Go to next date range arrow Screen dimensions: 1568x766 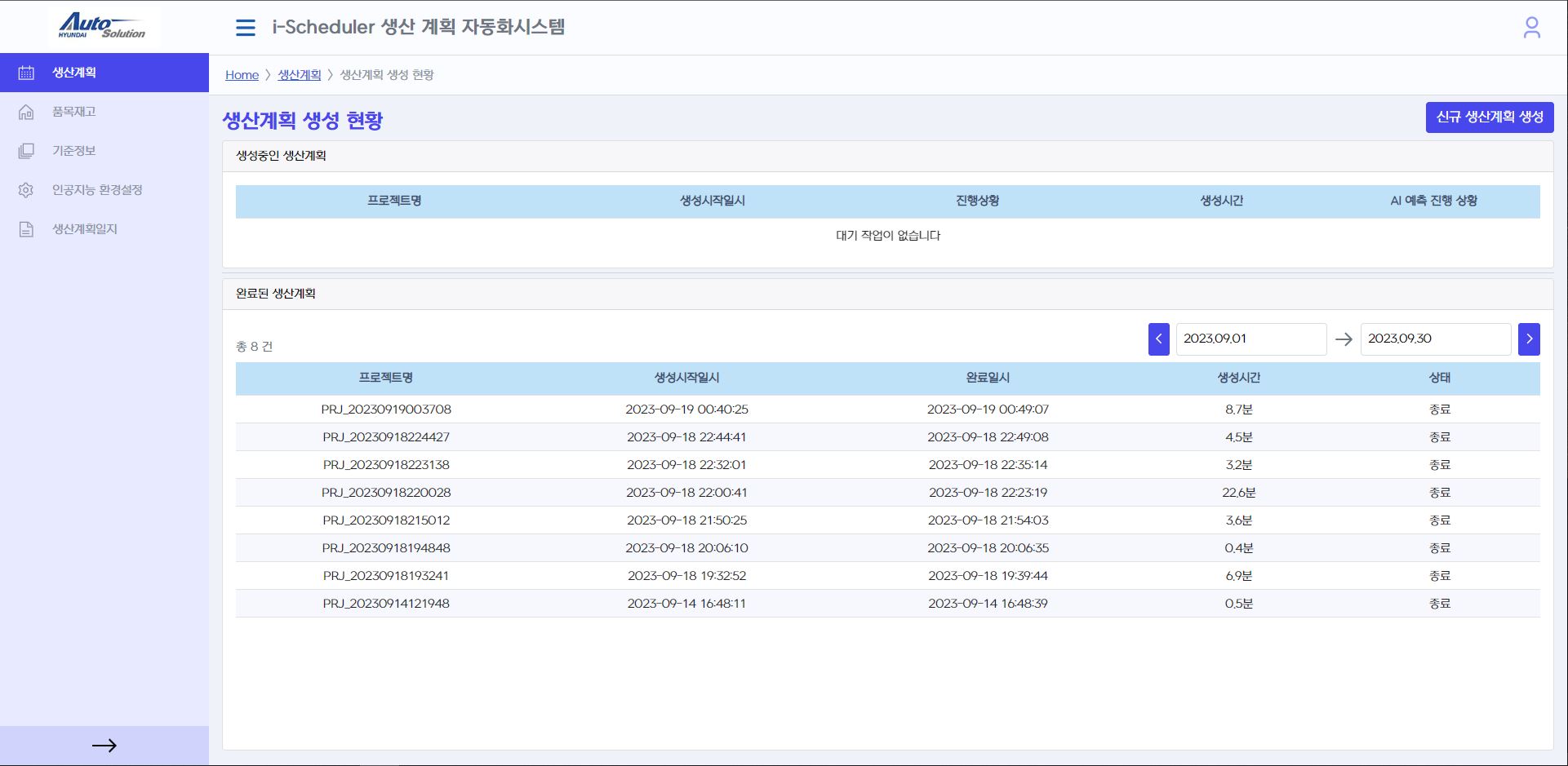(1529, 339)
